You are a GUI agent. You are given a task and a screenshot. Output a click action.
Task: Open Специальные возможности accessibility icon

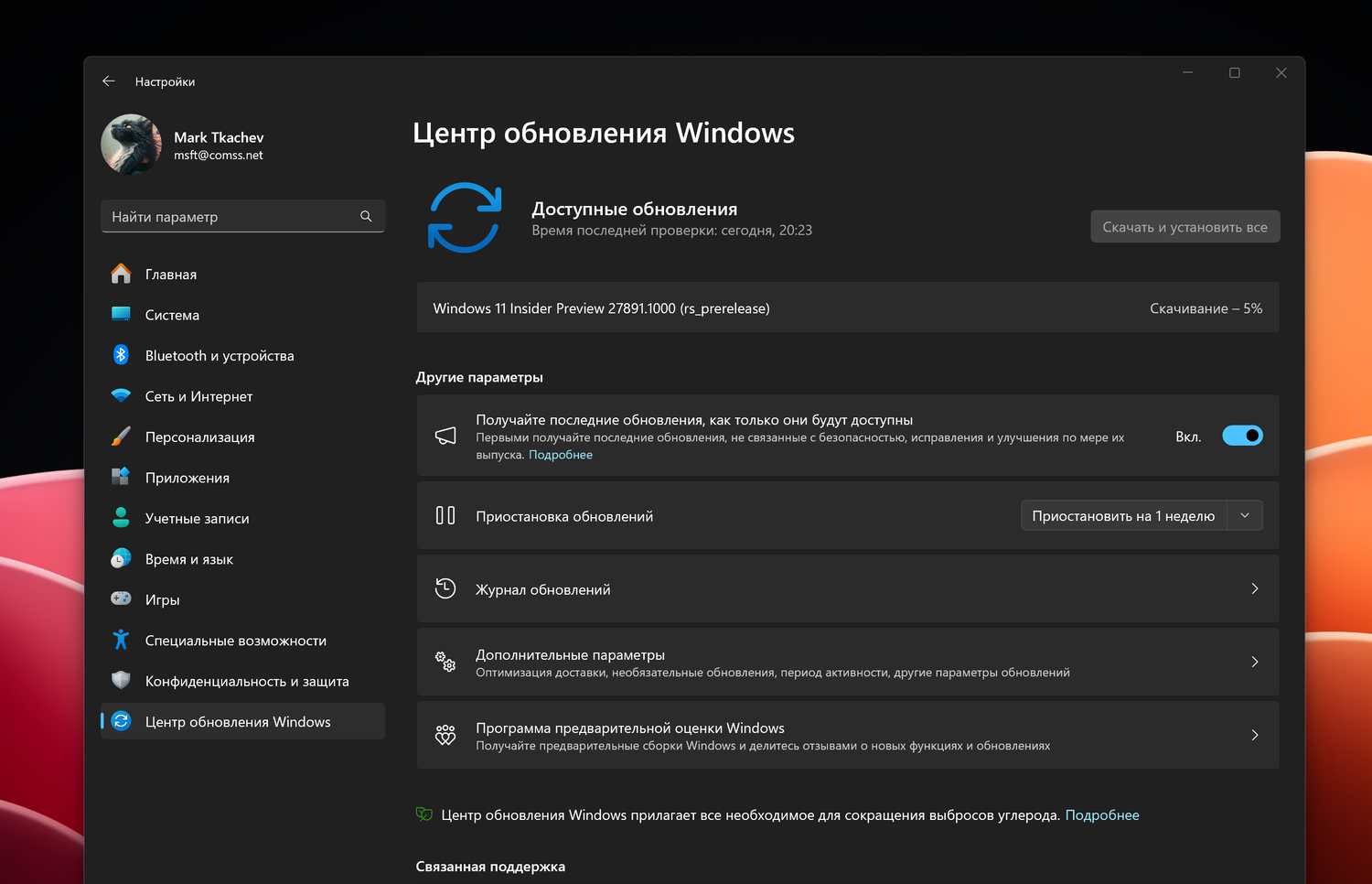coord(121,640)
